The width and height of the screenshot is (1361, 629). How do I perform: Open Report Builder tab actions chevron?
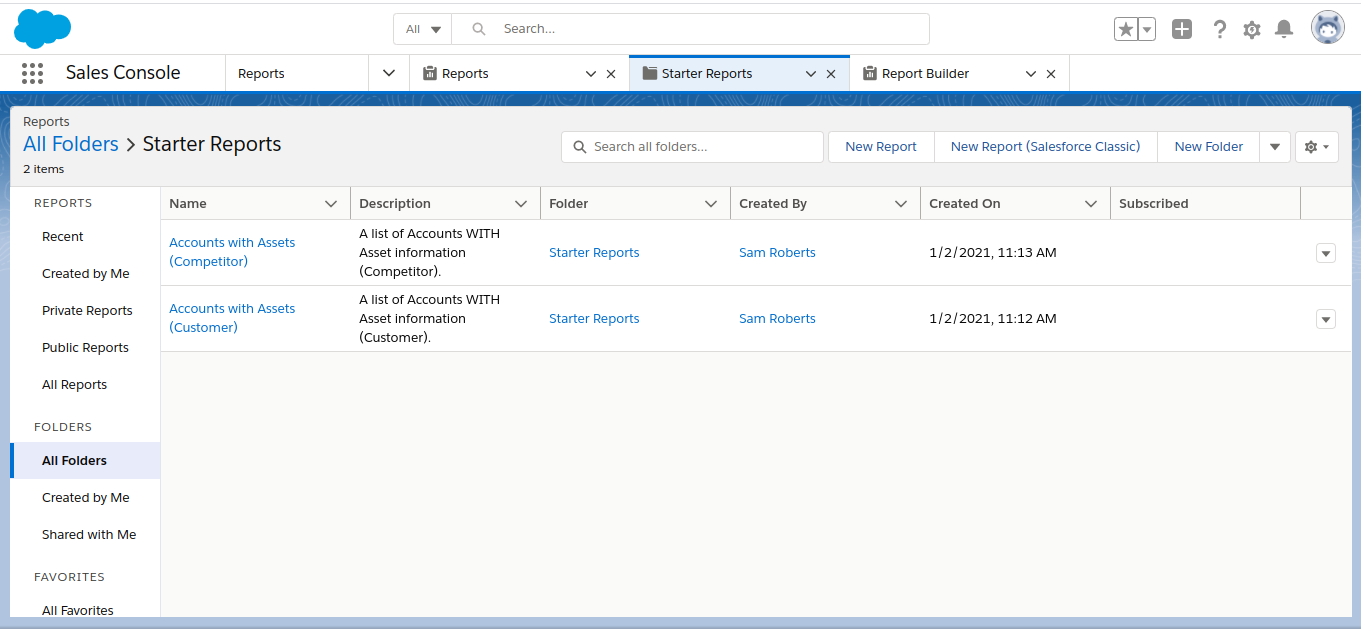(x=1031, y=74)
